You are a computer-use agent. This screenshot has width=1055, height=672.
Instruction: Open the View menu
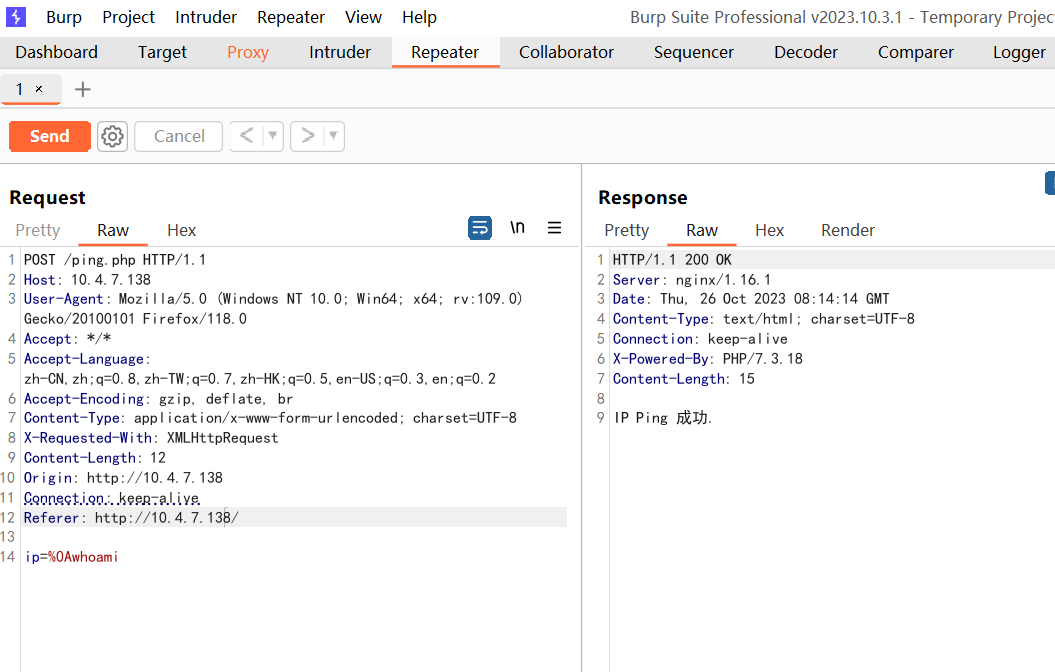coord(363,17)
